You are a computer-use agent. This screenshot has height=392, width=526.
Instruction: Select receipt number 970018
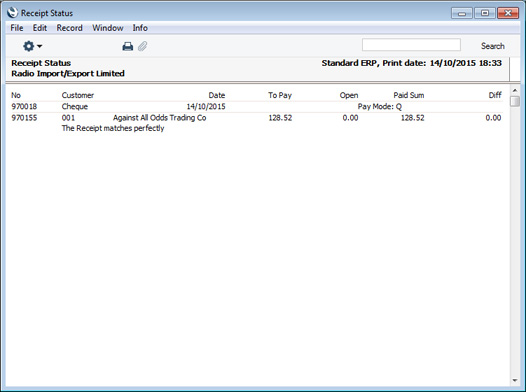coord(24,107)
